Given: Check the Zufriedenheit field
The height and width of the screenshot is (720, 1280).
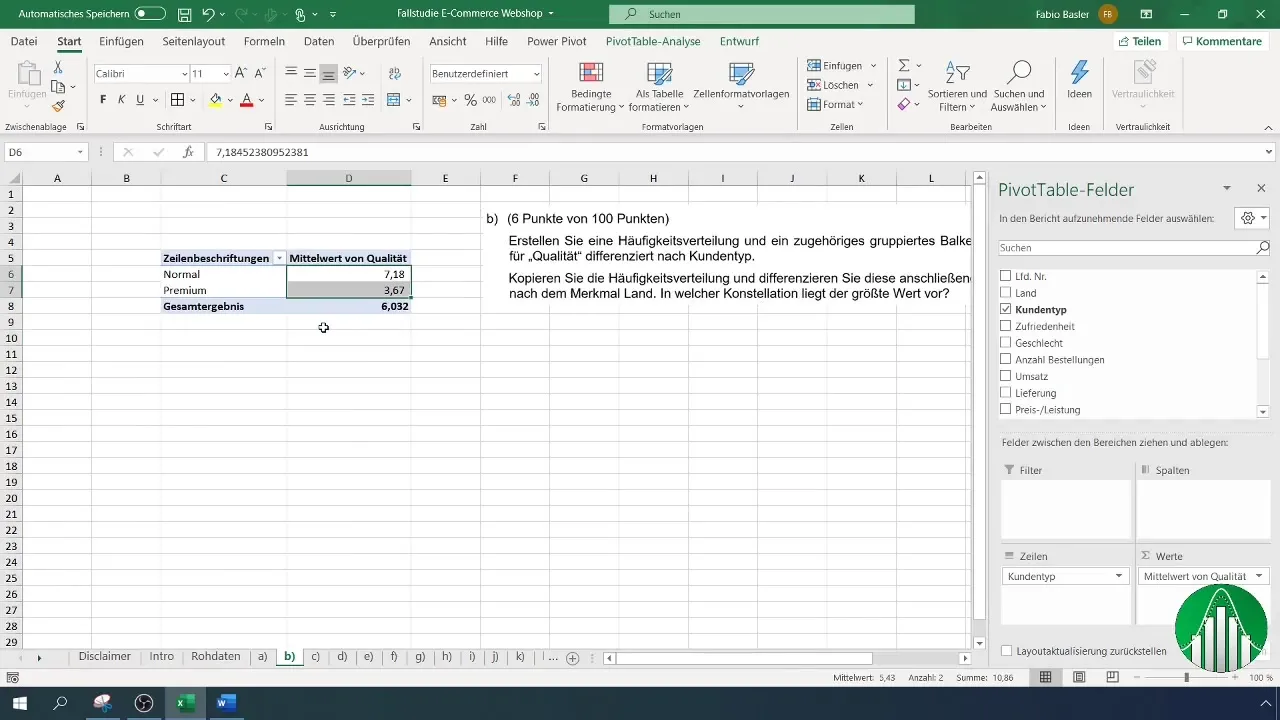Looking at the screenshot, I should pyautogui.click(x=1006, y=326).
